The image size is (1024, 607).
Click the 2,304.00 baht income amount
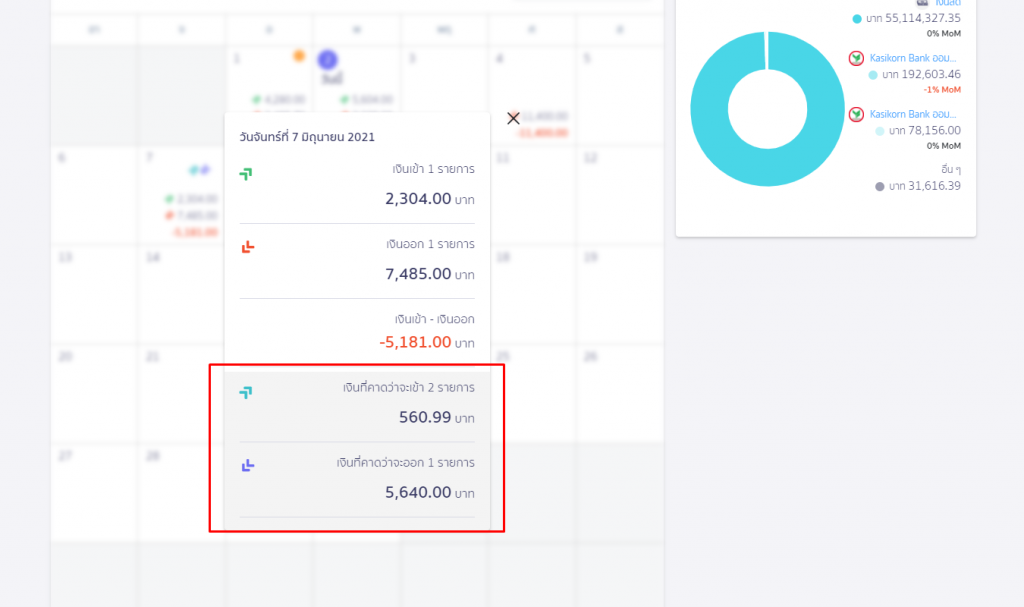coord(418,199)
